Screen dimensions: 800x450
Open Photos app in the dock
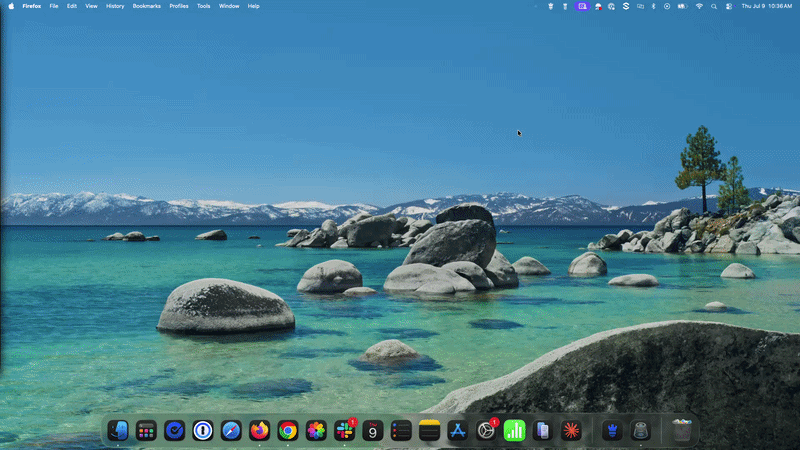point(316,431)
